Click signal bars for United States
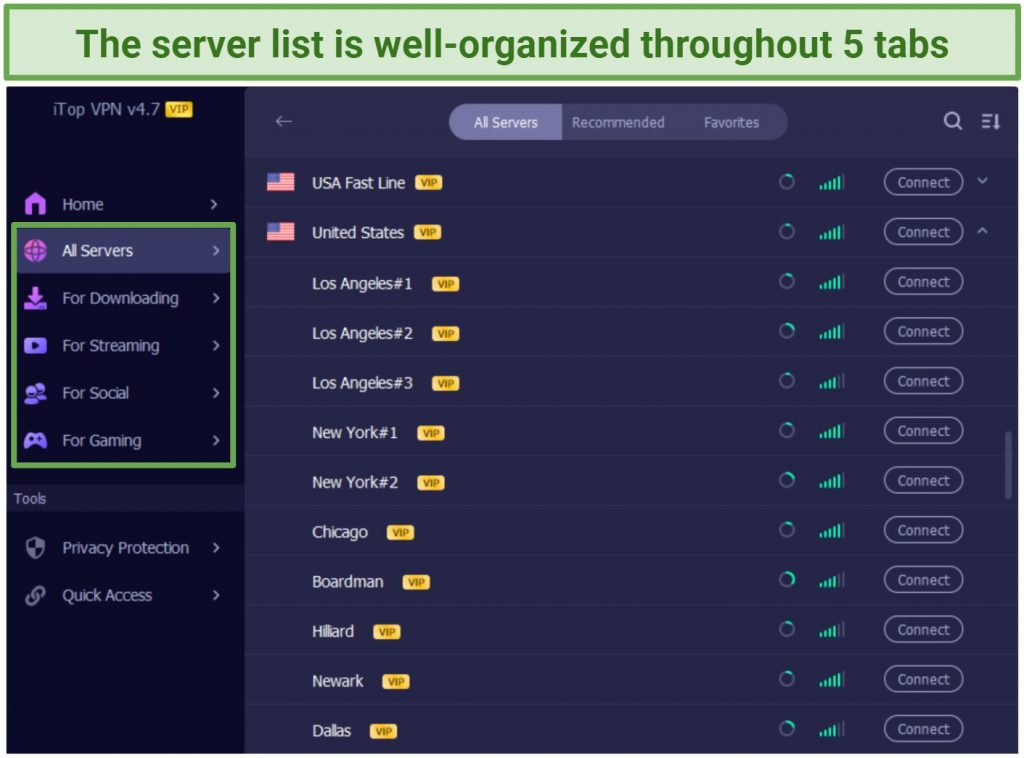 [831, 232]
